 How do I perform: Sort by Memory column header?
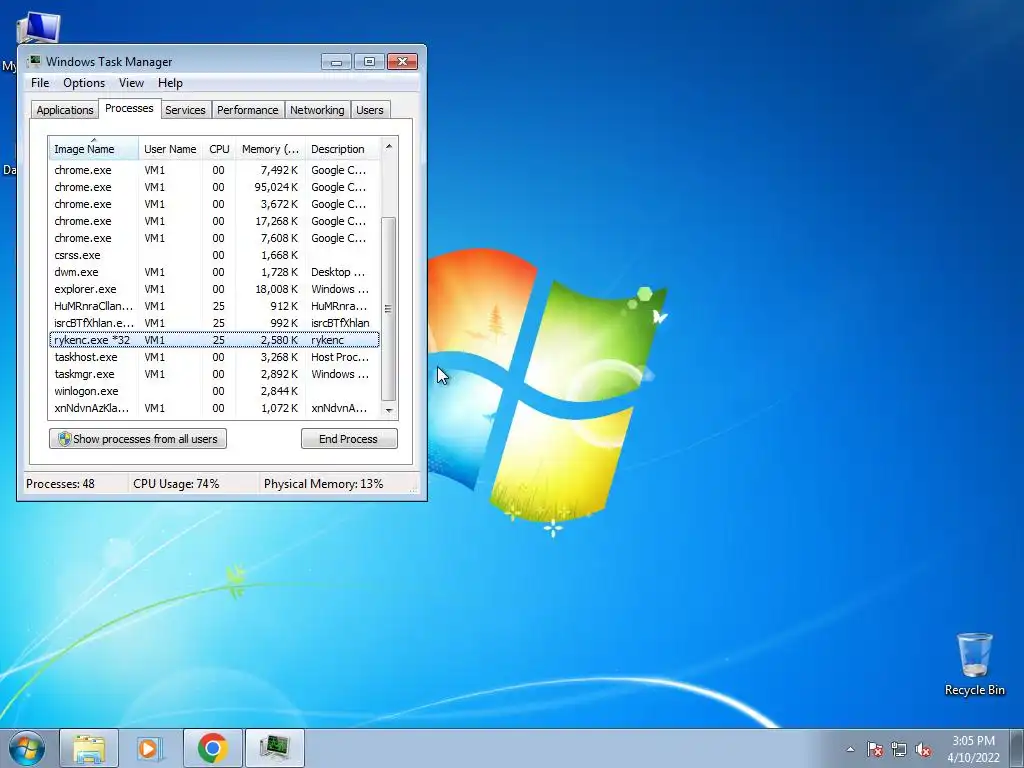(x=270, y=149)
